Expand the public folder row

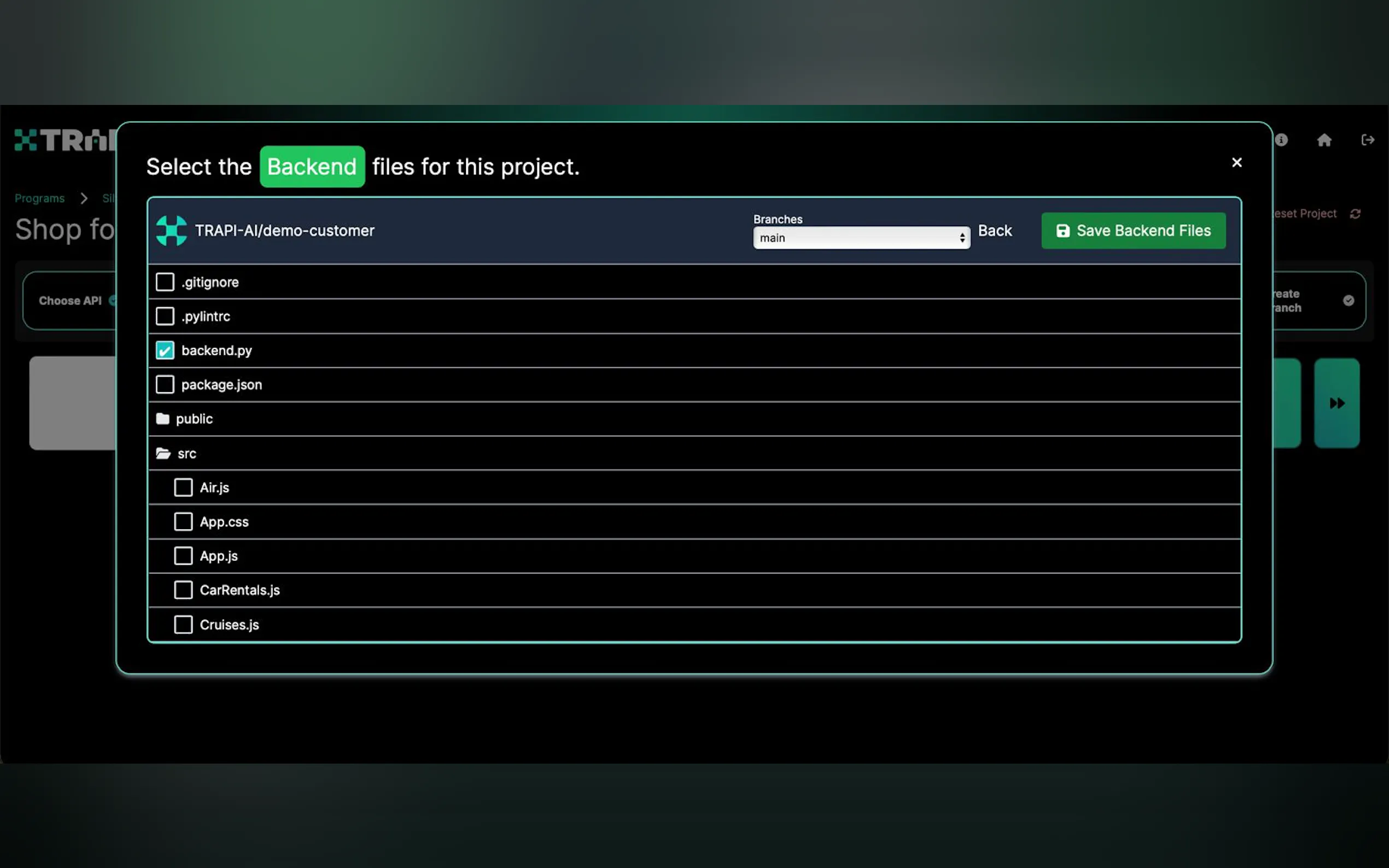pyautogui.click(x=194, y=419)
